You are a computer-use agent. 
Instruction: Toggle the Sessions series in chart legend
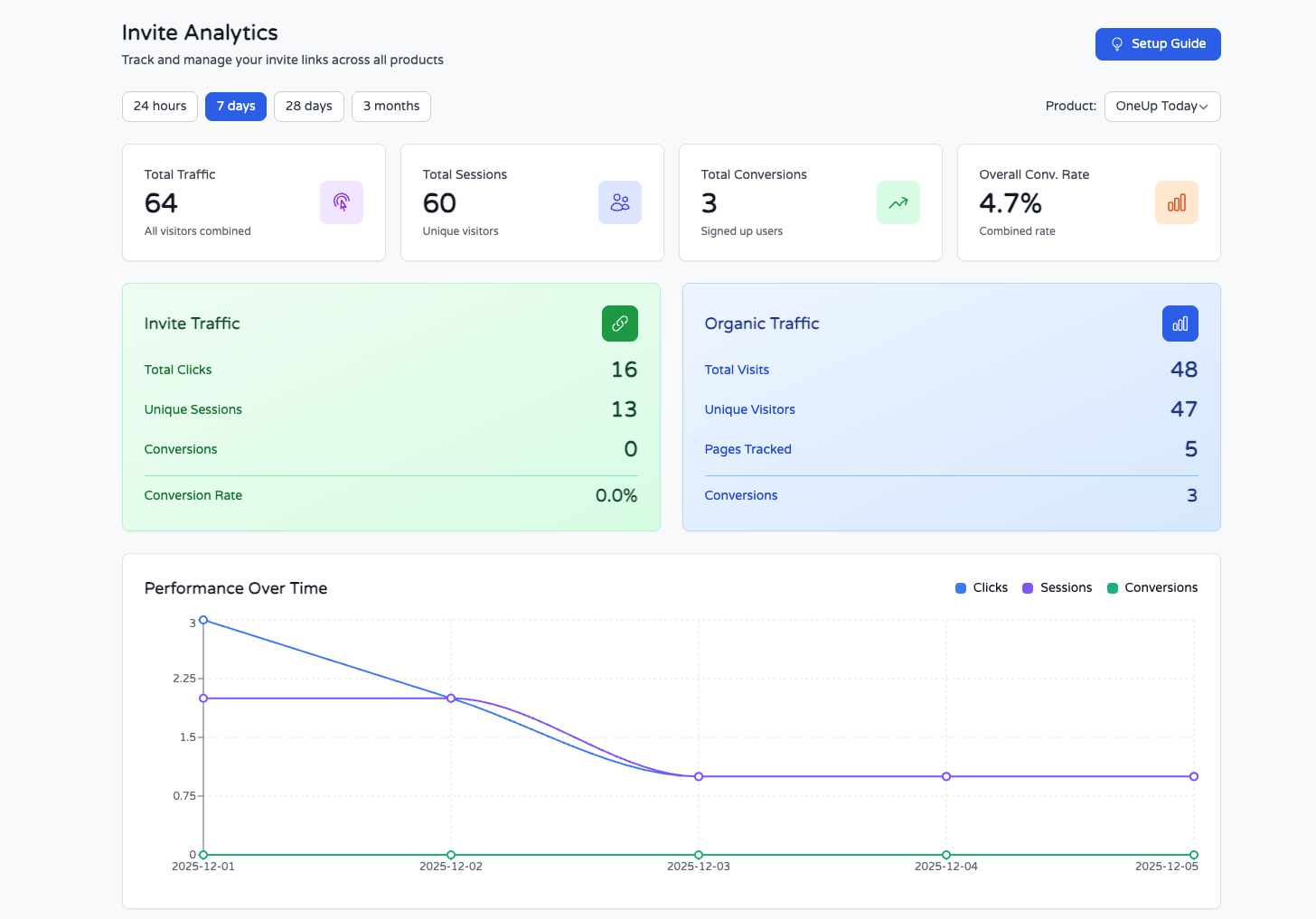click(1057, 587)
